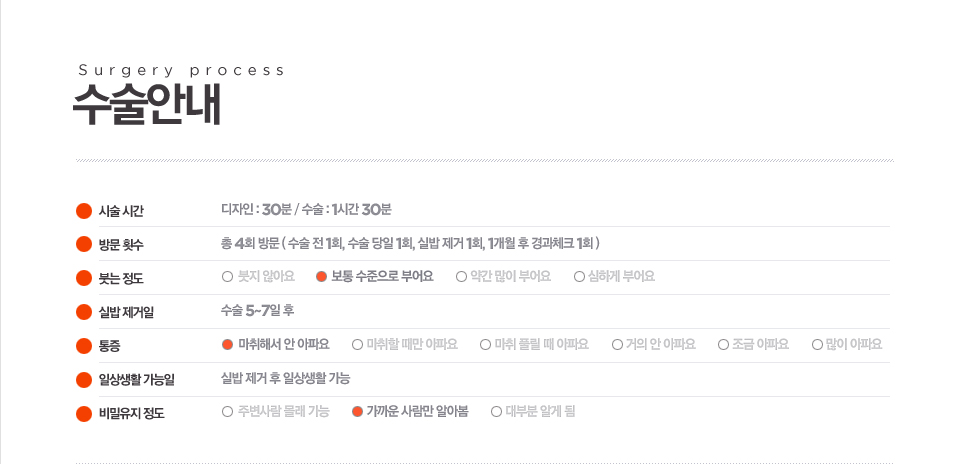This screenshot has width=963, height=464.
Task: Select the 붓지 않아요 radio option
Action: pos(227,276)
